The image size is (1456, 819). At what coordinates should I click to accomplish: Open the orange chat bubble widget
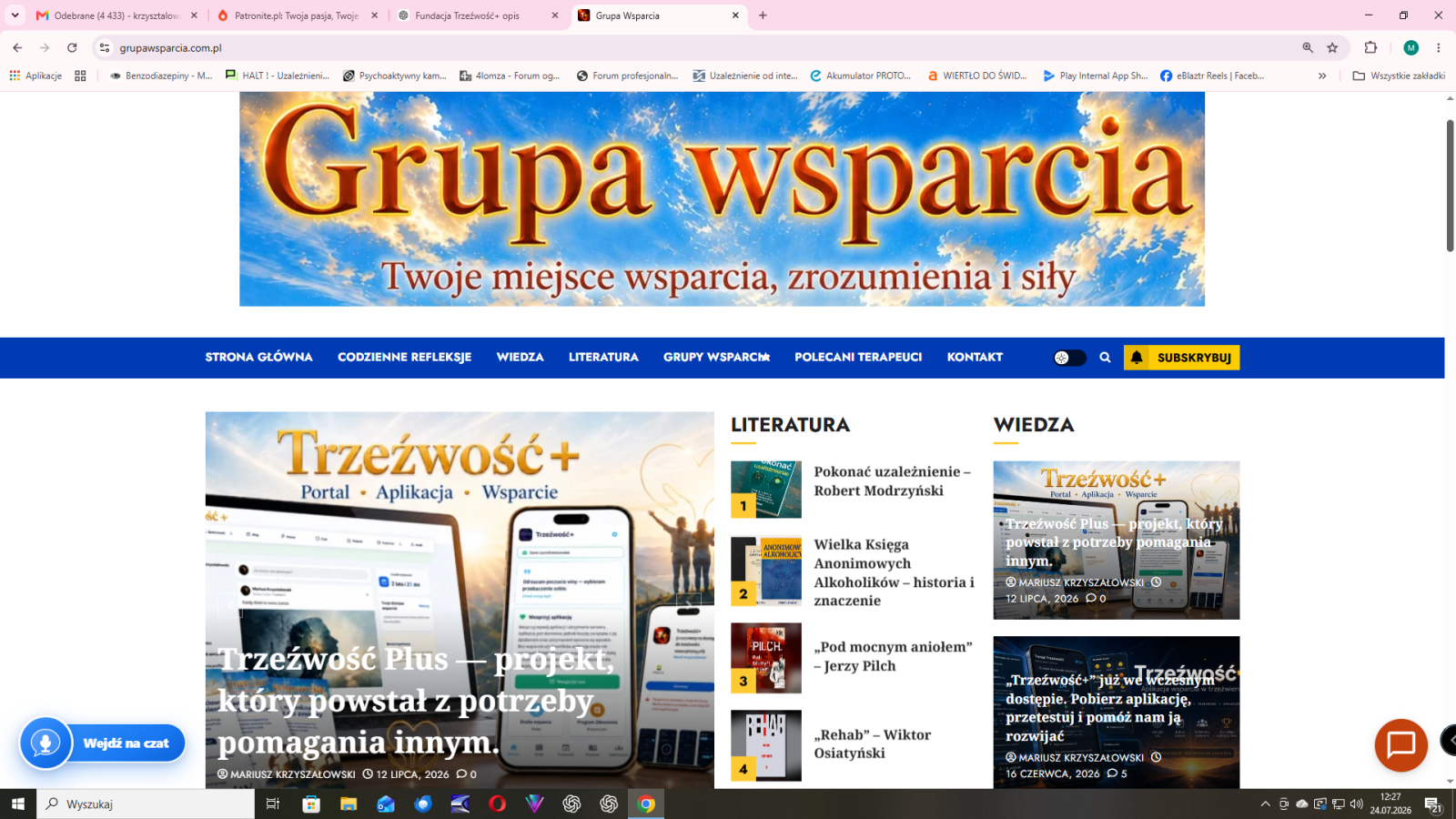click(1400, 745)
